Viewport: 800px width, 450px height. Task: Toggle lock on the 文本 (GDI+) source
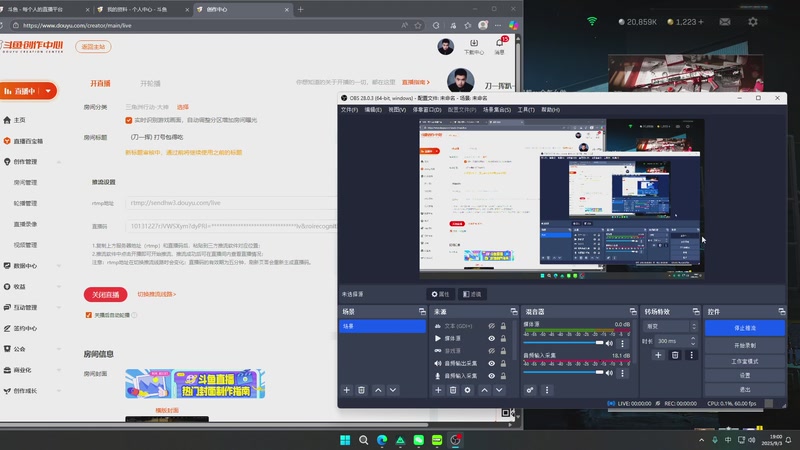(x=503, y=326)
